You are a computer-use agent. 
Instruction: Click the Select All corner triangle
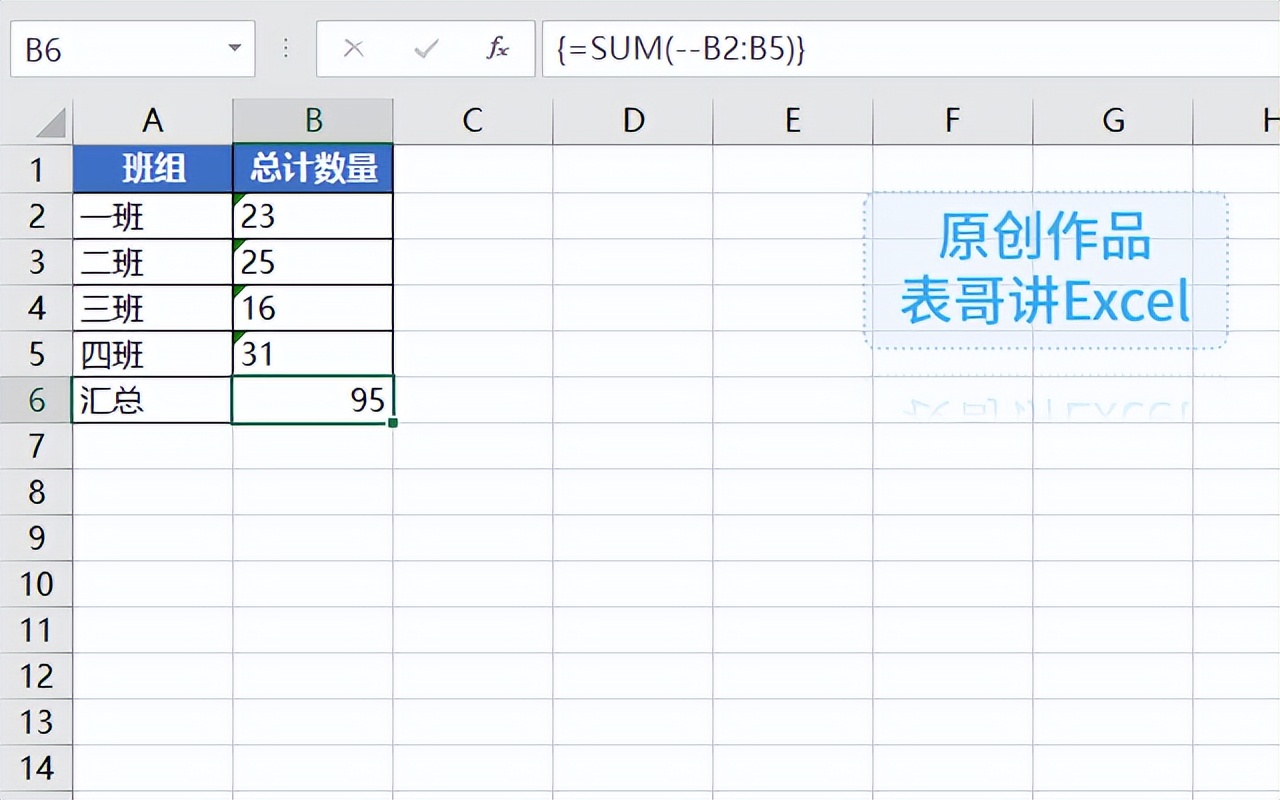(x=50, y=123)
